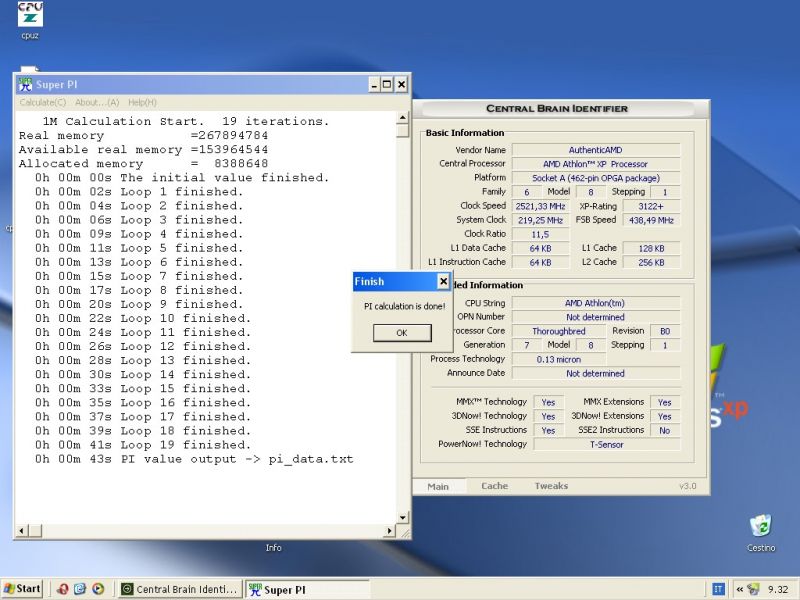Switch to the Tweaks tab in Central Brain Identifier
Viewport: 800px width, 600px height.
[551, 486]
